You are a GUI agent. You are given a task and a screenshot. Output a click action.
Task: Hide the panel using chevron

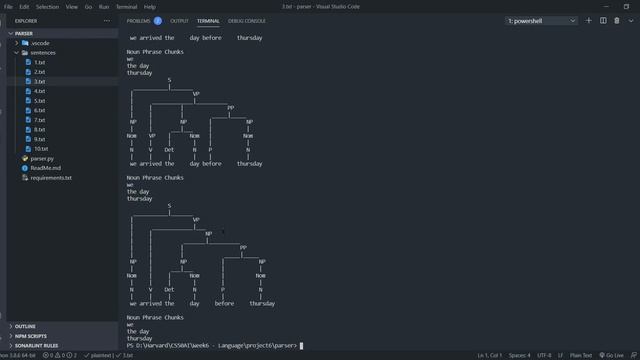[631, 21]
